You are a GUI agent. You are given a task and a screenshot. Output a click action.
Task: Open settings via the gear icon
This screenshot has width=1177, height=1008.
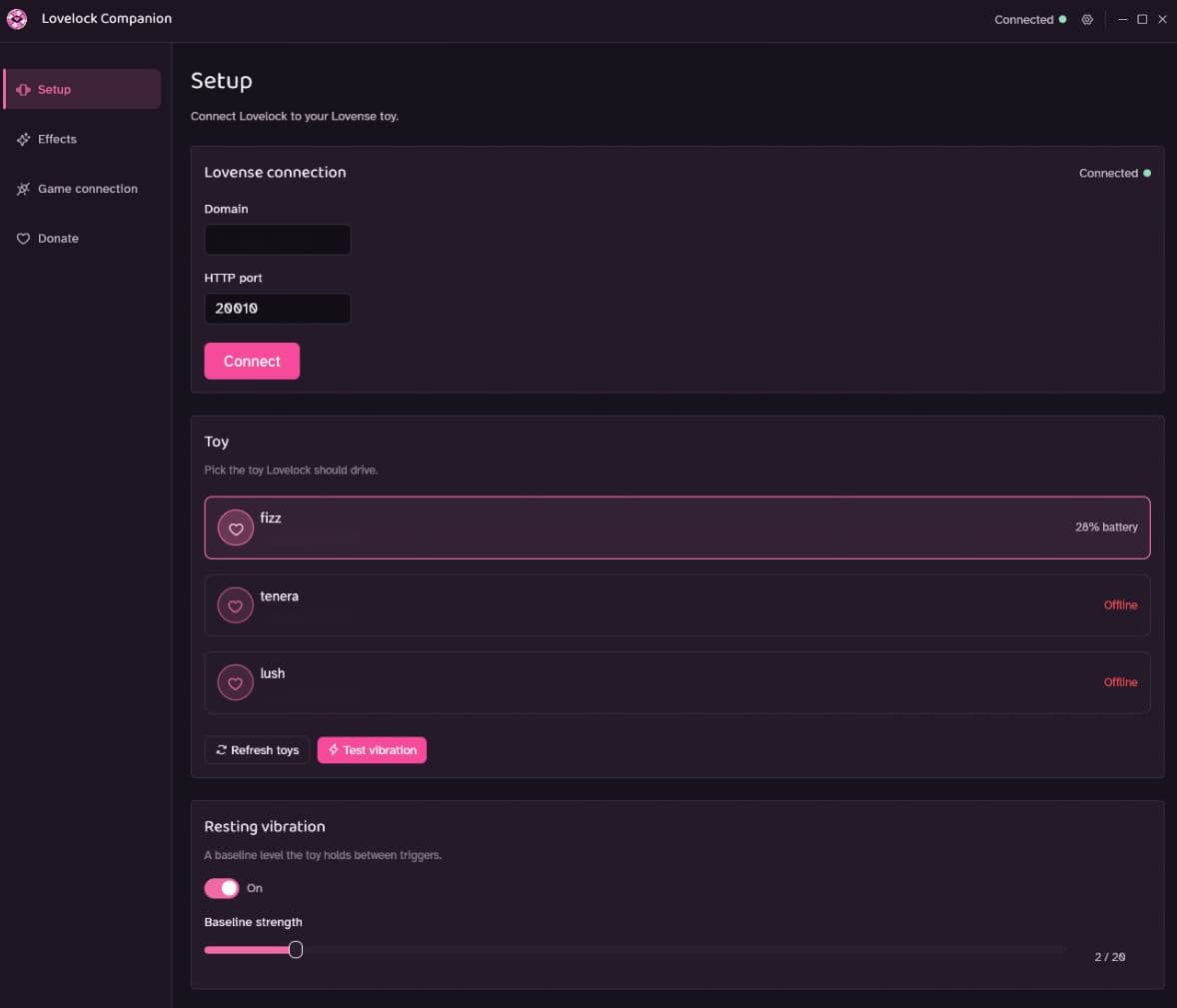click(1087, 20)
